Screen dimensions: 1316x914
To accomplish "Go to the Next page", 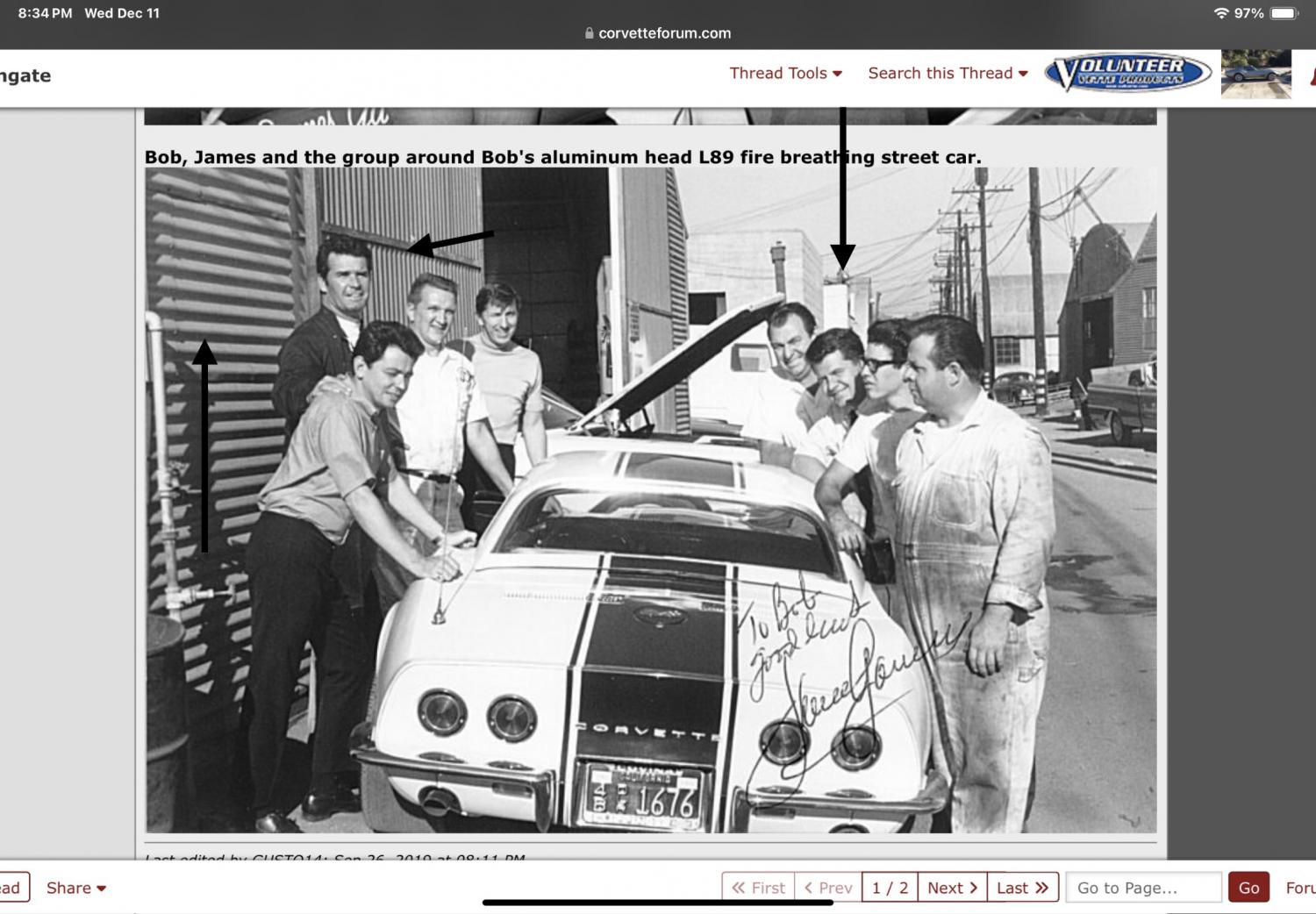I will click(952, 888).
